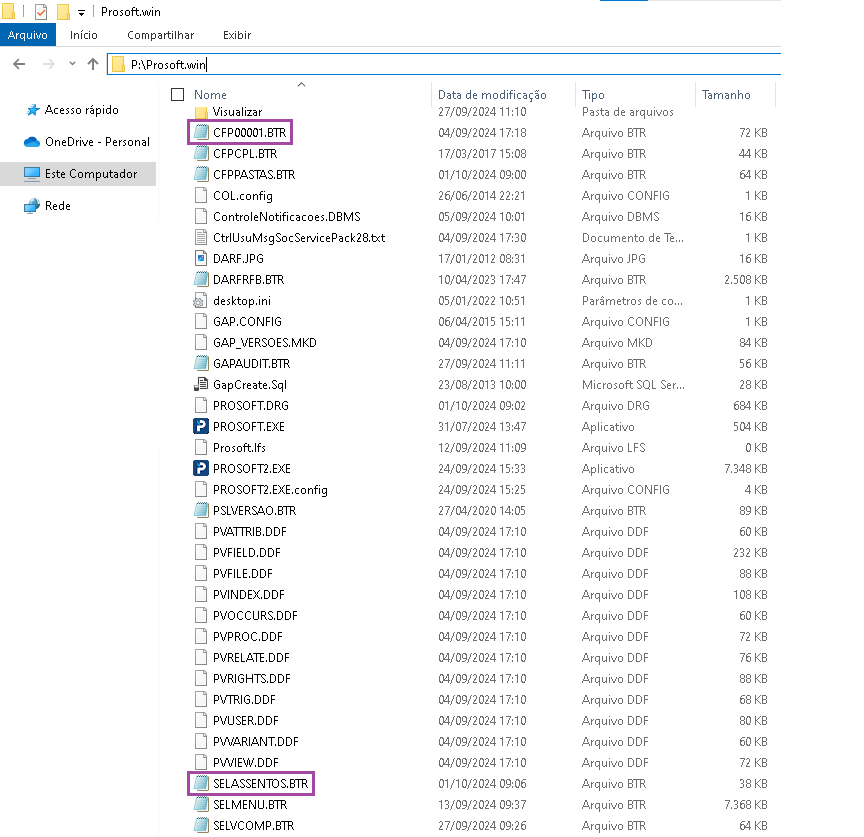Click the PSLVERSAO.BTR file icon
Image resolution: width=864 pixels, height=837 pixels.
201,511
